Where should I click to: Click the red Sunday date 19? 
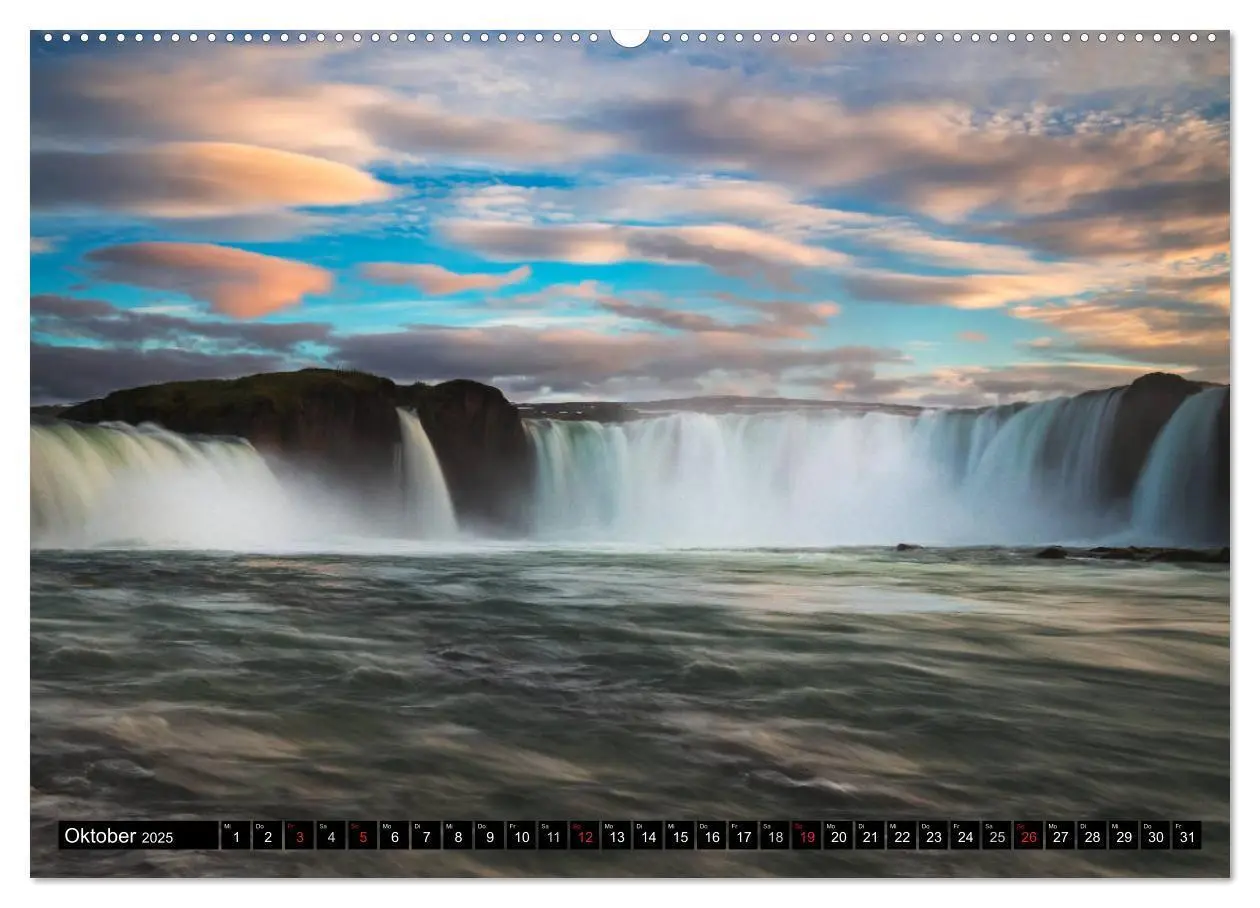pos(806,836)
